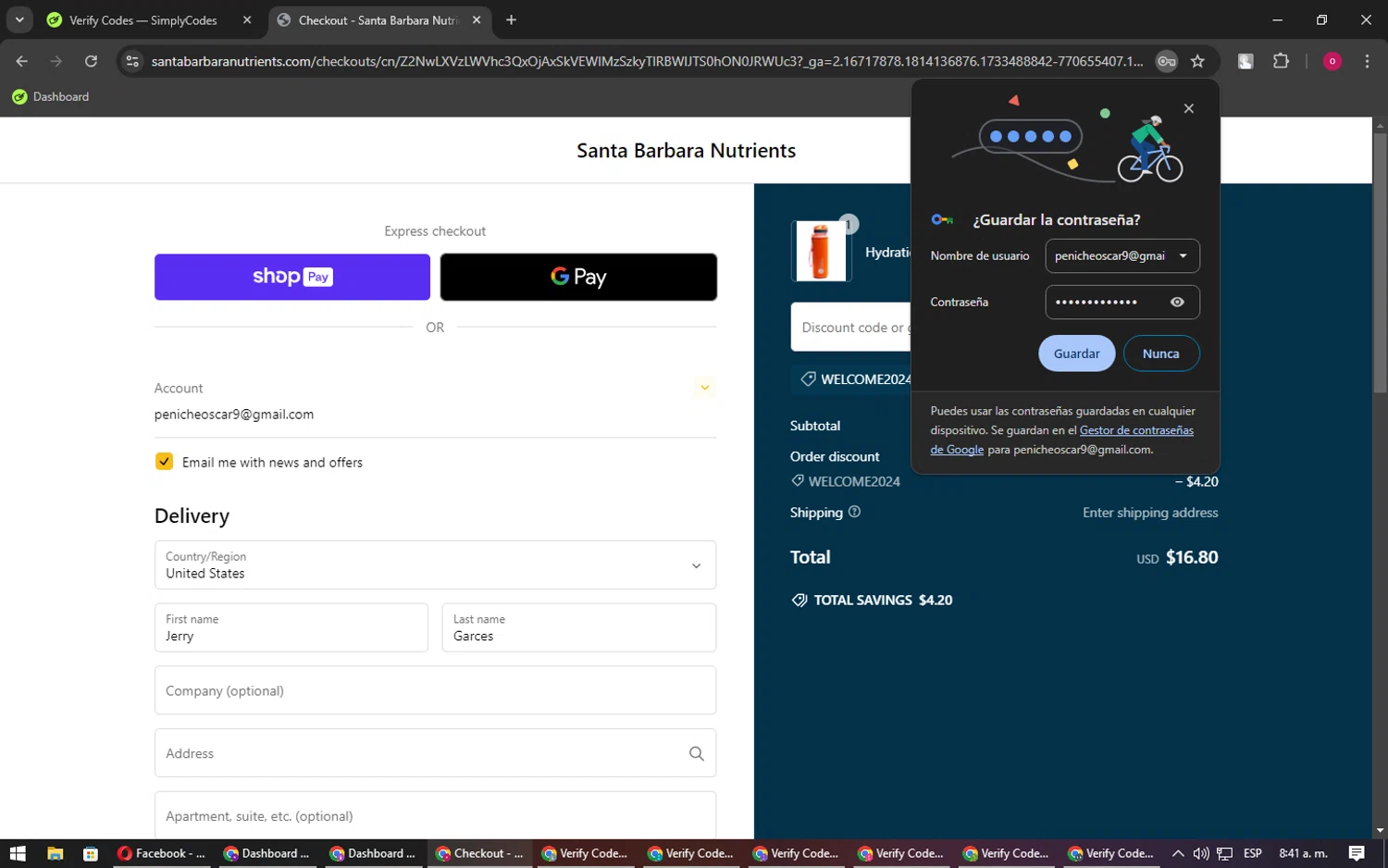Open a new browser tab

[511, 20]
